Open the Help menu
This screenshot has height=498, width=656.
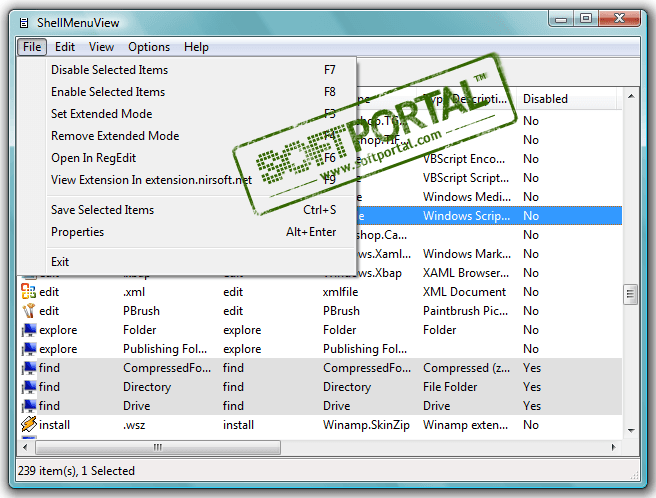coord(196,47)
